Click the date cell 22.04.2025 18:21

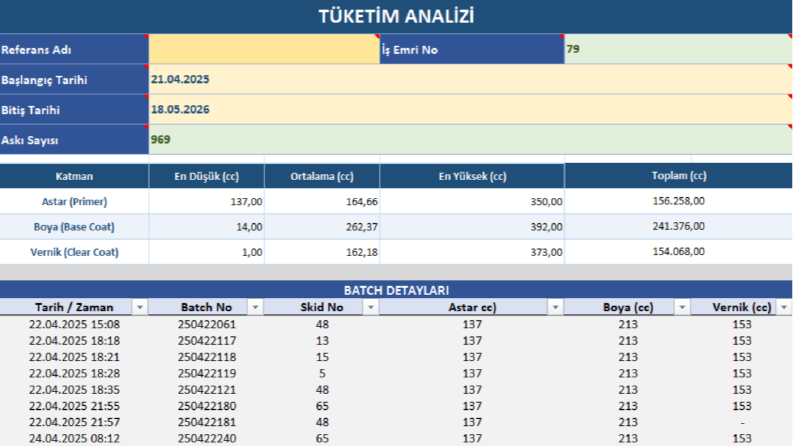click(x=74, y=356)
